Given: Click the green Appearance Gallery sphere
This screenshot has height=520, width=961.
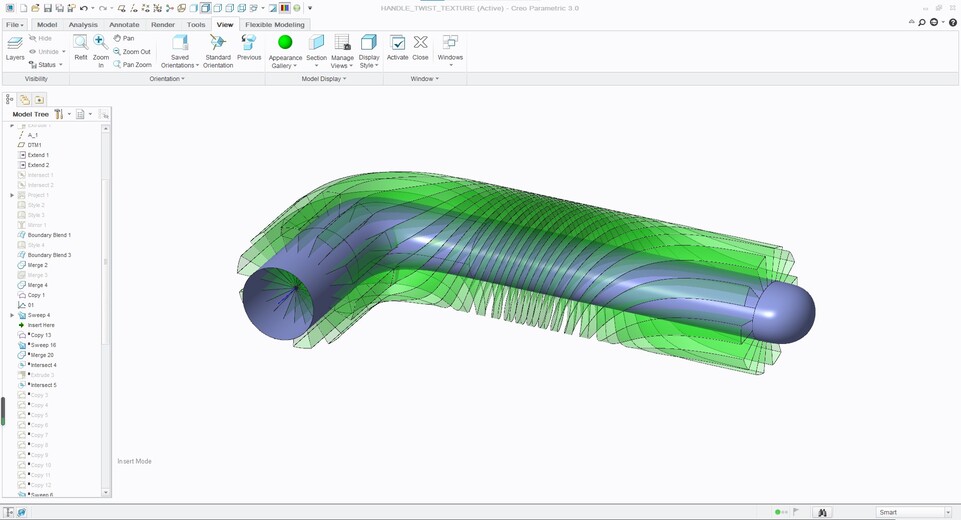Looking at the screenshot, I should 285,42.
